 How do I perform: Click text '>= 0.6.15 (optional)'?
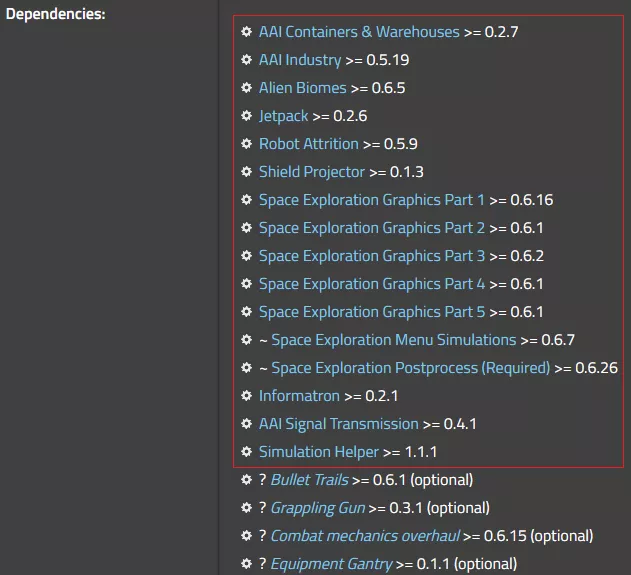528,536
